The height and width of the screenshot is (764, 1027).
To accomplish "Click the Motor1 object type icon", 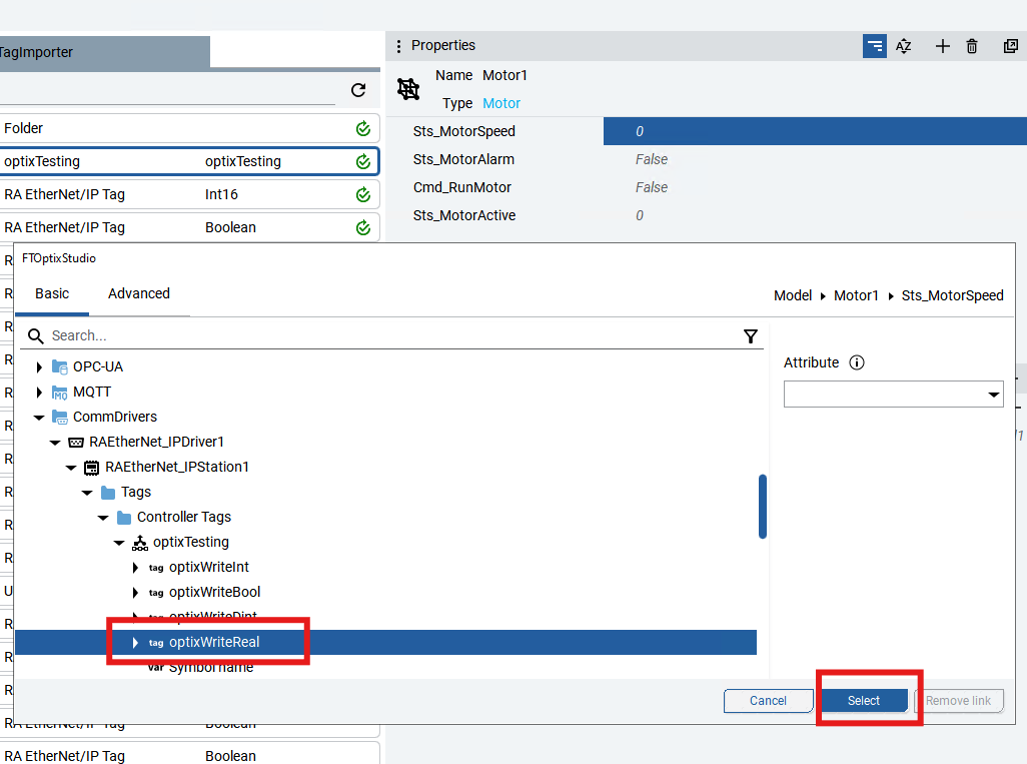I will (x=408, y=88).
